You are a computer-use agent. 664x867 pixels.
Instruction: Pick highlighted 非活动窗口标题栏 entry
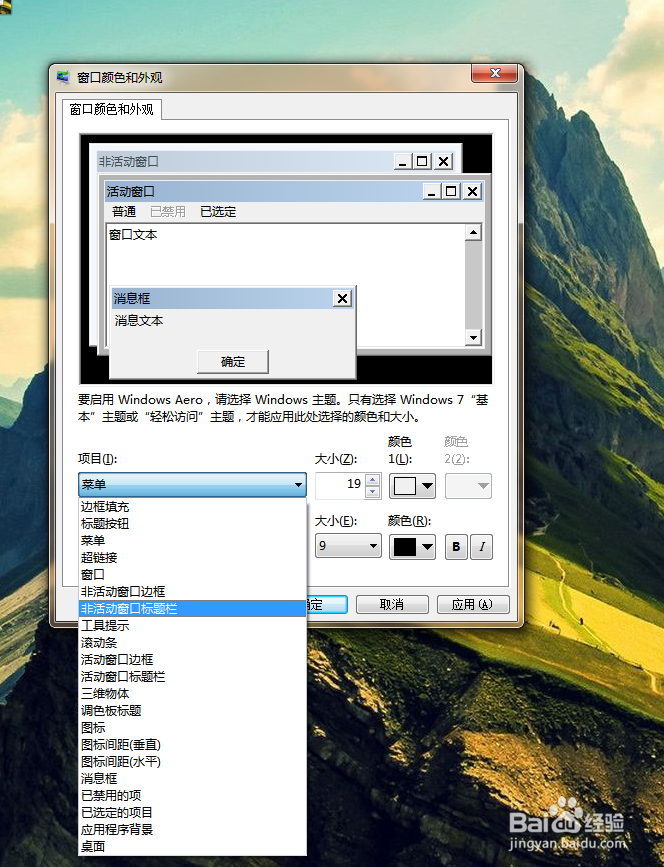point(192,609)
